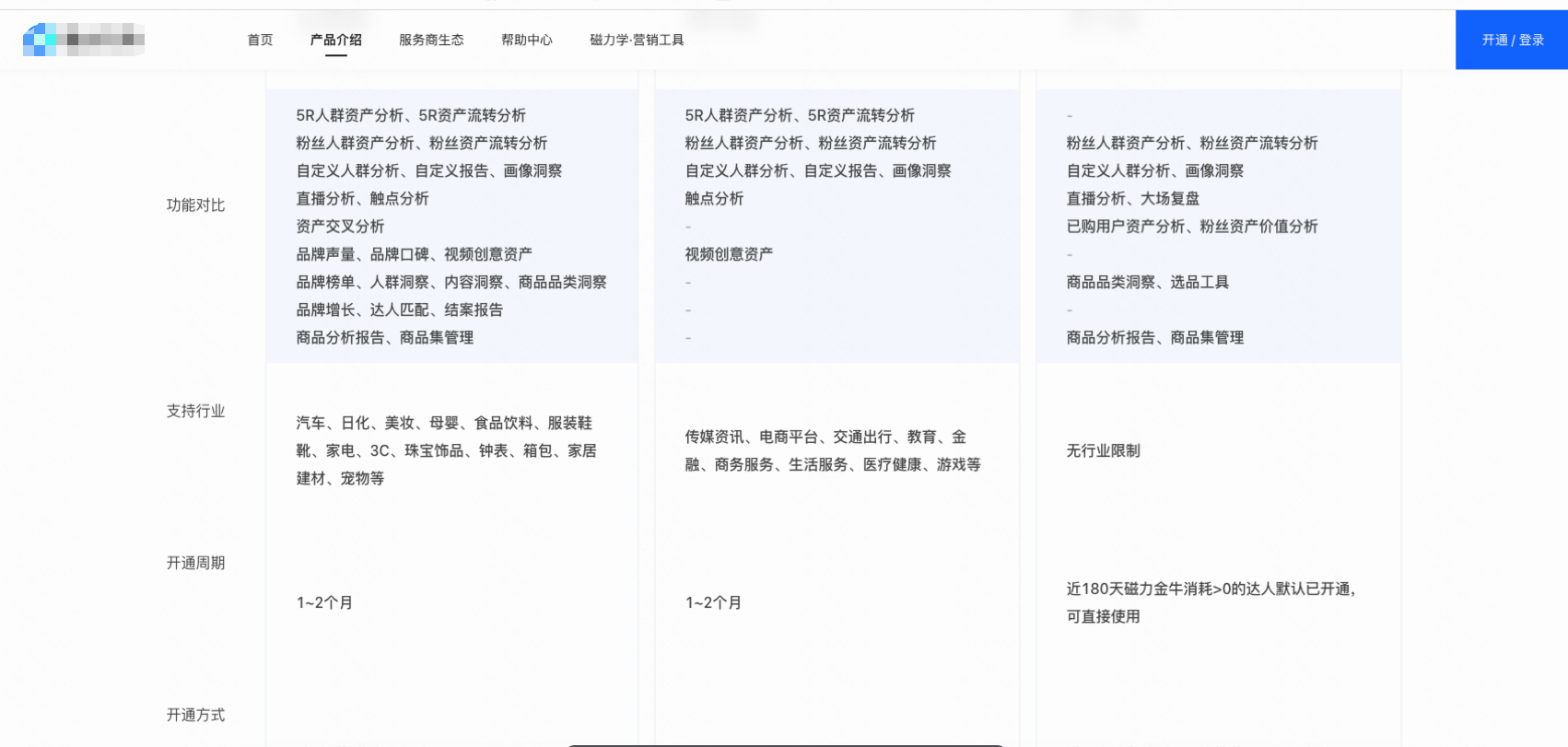Viewport: 1568px width, 747px height.
Task: Click the 开通方式 row label
Action: coord(195,715)
